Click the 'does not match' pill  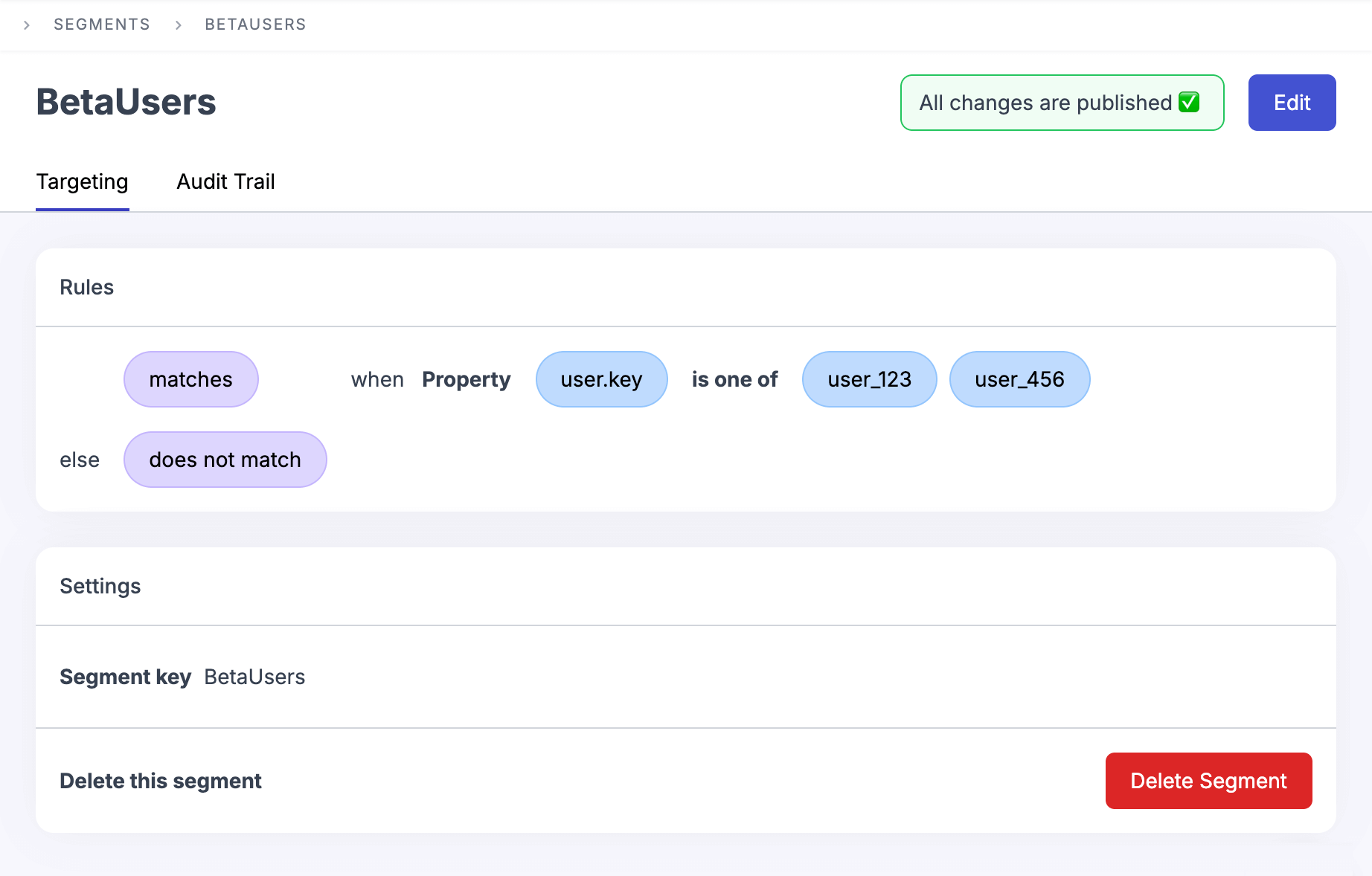[225, 460]
